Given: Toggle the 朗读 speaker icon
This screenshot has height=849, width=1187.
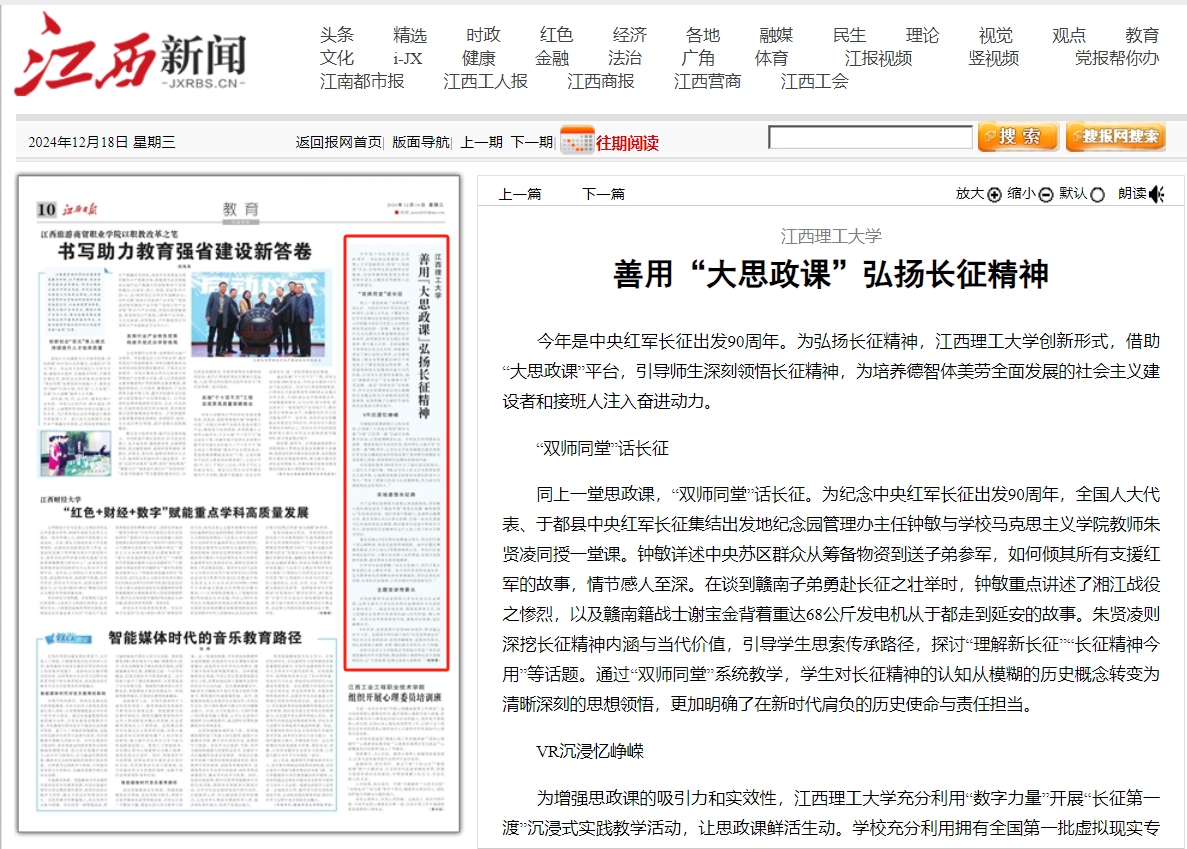Looking at the screenshot, I should (x=1157, y=194).
